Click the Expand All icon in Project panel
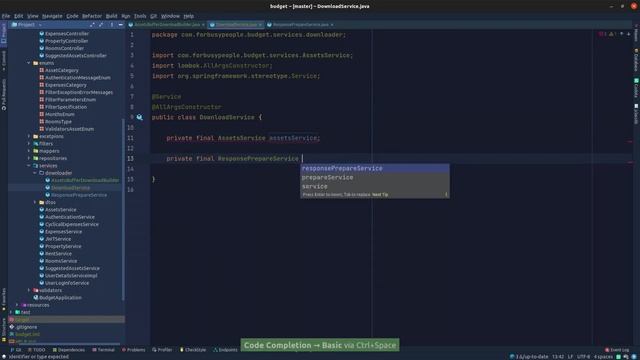 click(92, 25)
